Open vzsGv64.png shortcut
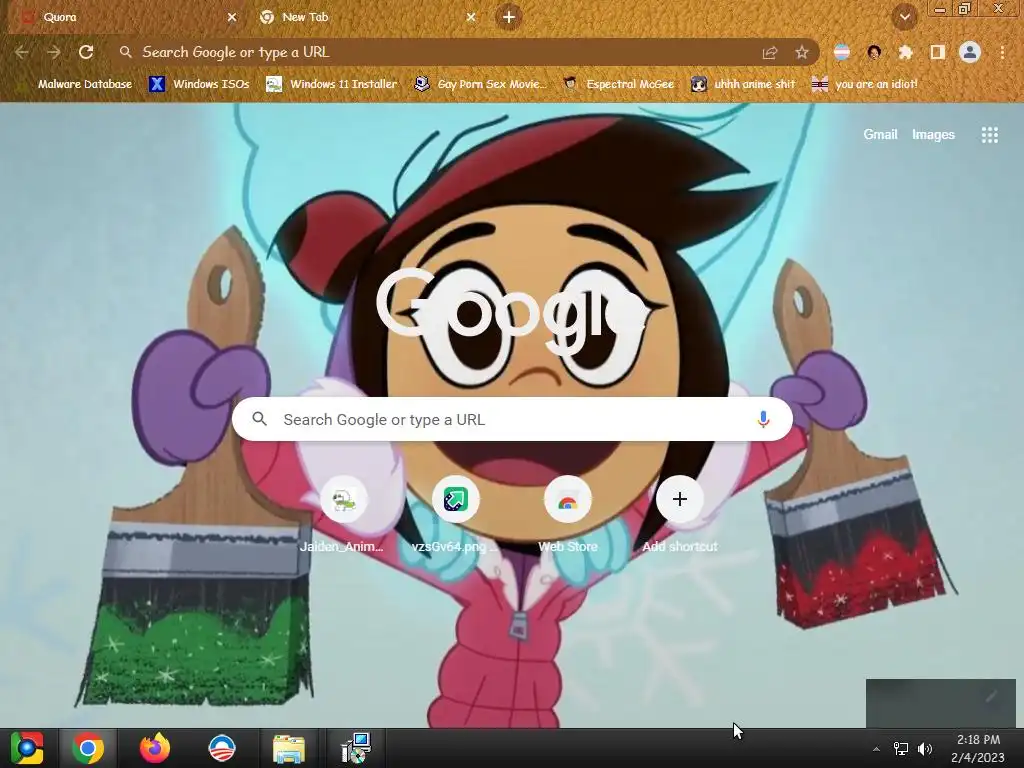 click(x=455, y=516)
